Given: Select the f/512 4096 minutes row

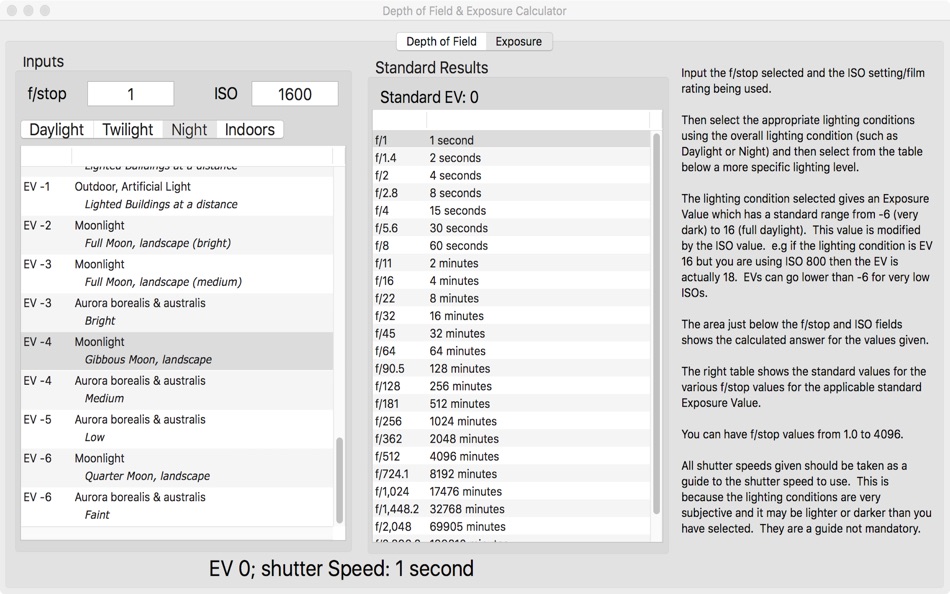Looking at the screenshot, I should (511, 456).
